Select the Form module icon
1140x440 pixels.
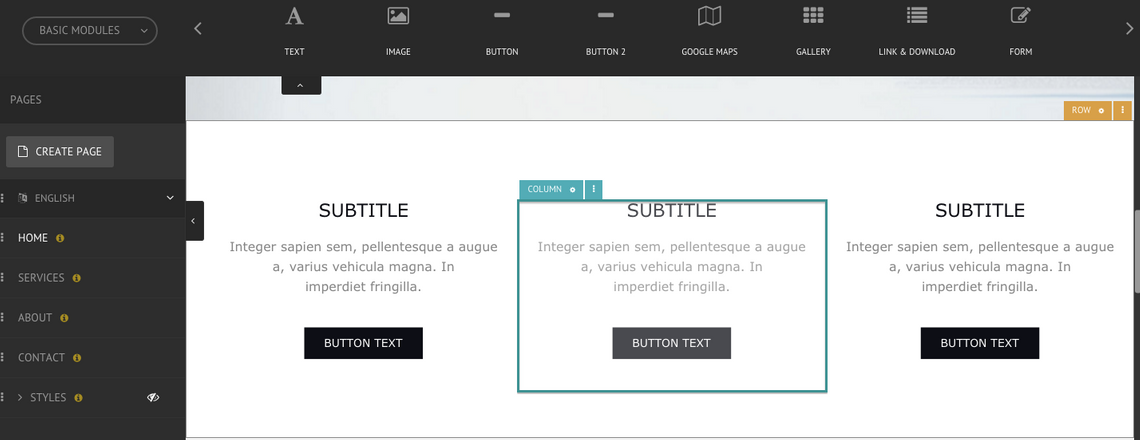click(x=1021, y=16)
